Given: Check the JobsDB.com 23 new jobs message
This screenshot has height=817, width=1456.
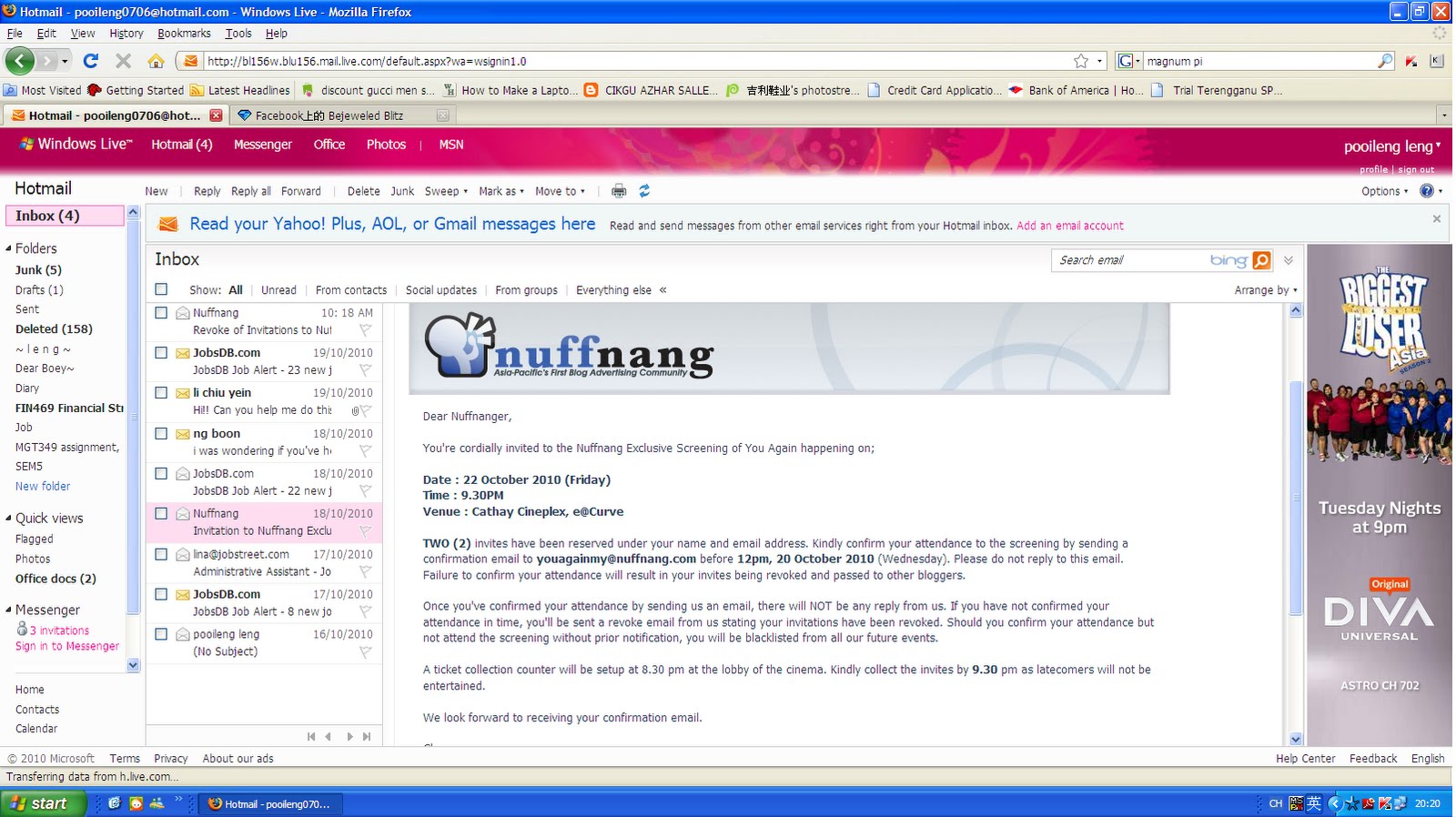Looking at the screenshot, I should [x=161, y=352].
